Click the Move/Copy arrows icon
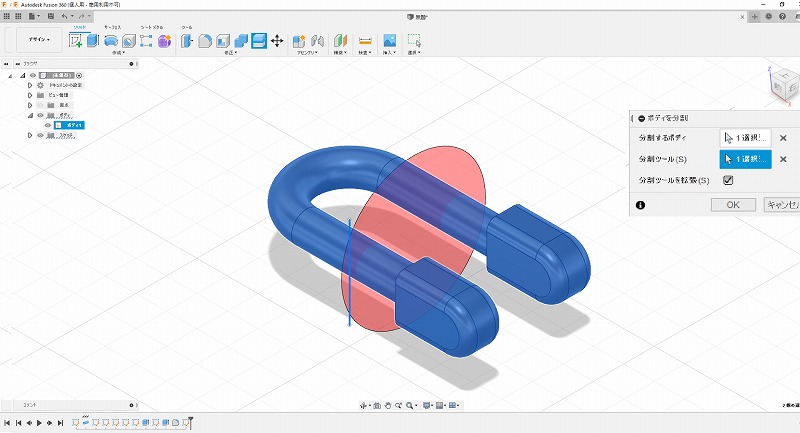This screenshot has height=433, width=800. pyautogui.click(x=276, y=40)
